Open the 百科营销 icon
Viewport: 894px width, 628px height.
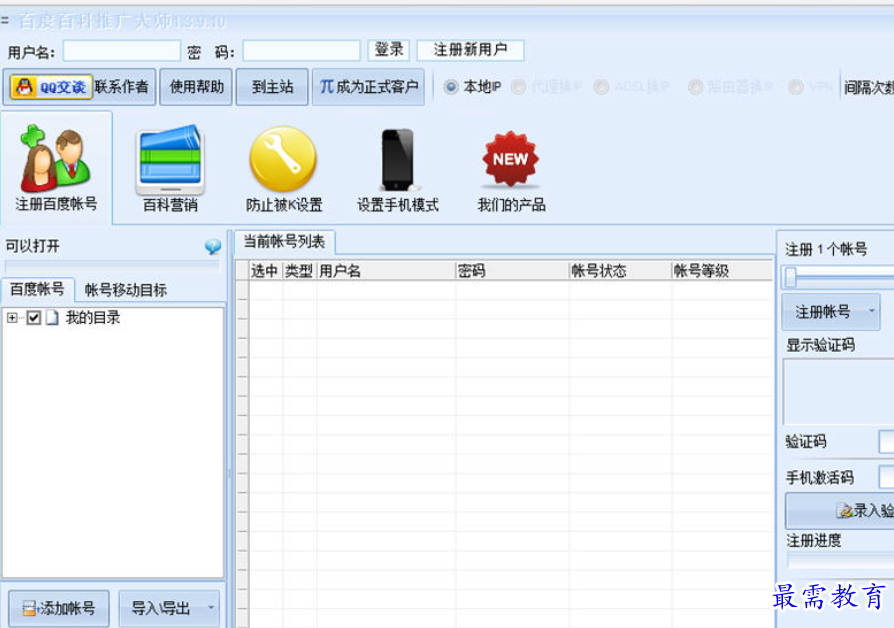(170, 168)
